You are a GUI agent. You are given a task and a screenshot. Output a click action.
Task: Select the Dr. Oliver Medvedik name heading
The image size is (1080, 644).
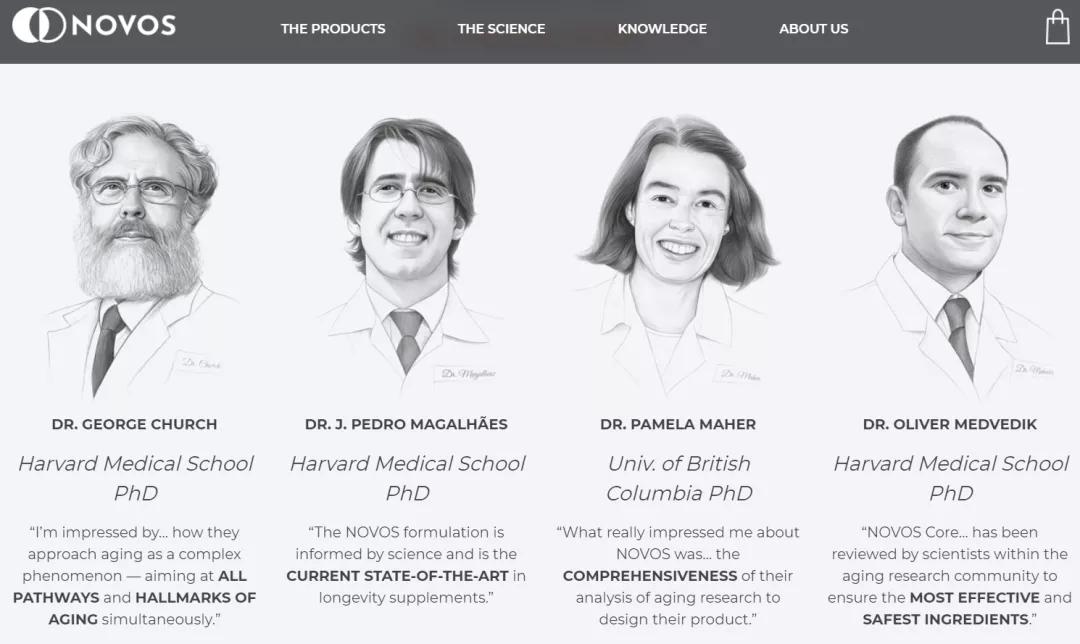coord(950,424)
